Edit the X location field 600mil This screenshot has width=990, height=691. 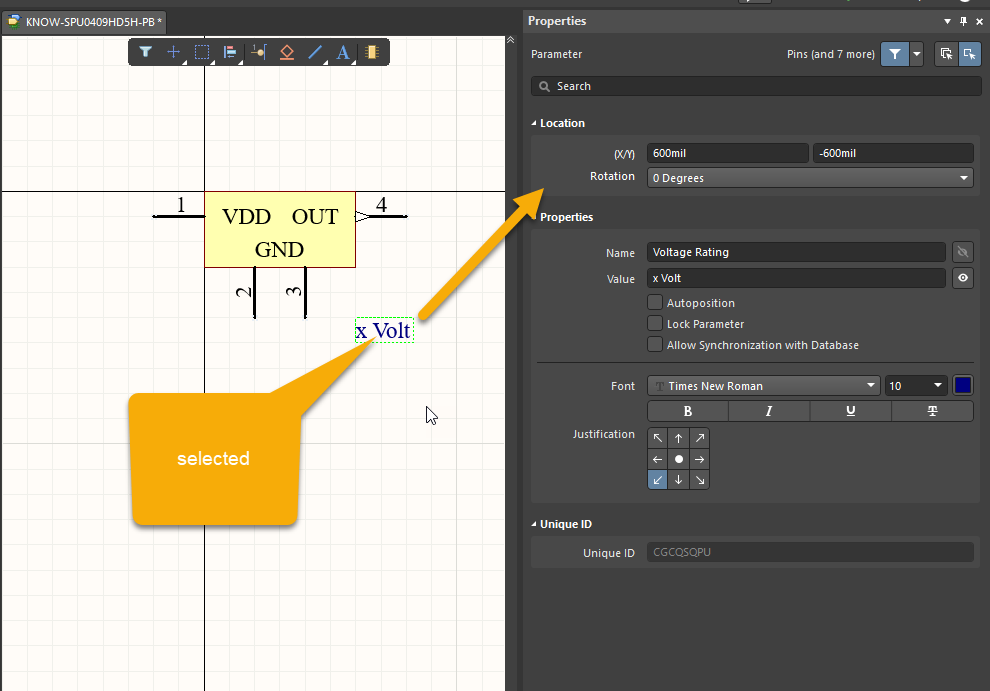pos(727,153)
